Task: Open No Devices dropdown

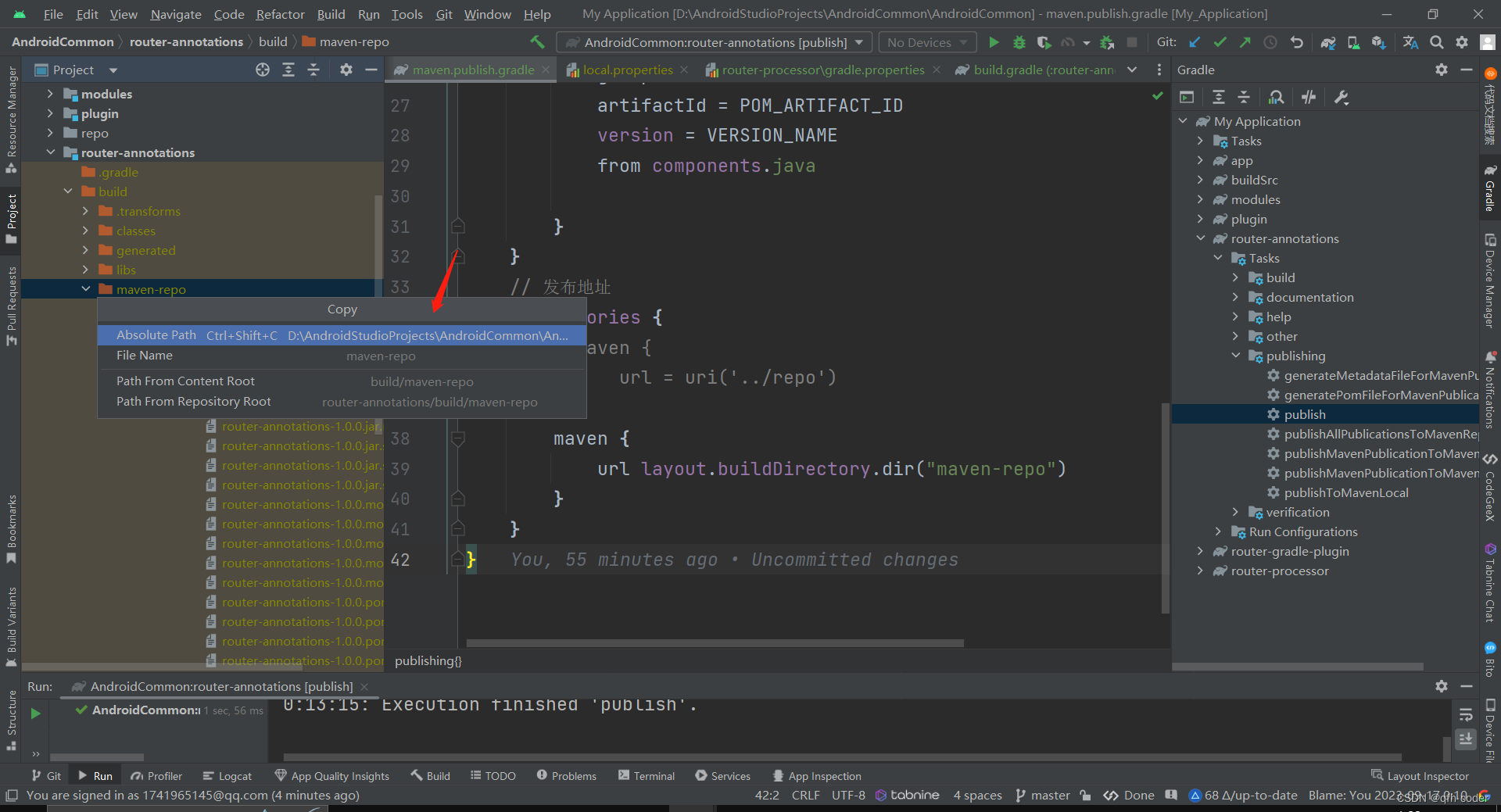Action: point(928,42)
